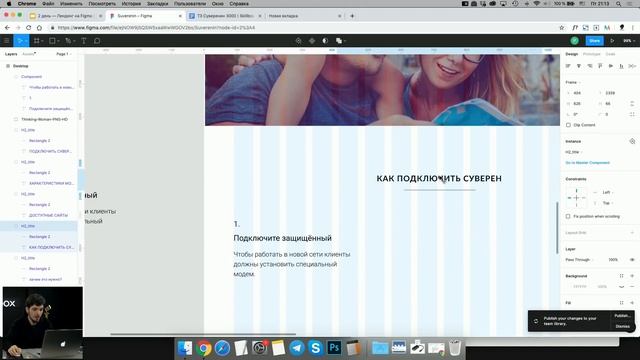Click the Align Left icon
This screenshot has width=640, height=360.
coord(568,66)
